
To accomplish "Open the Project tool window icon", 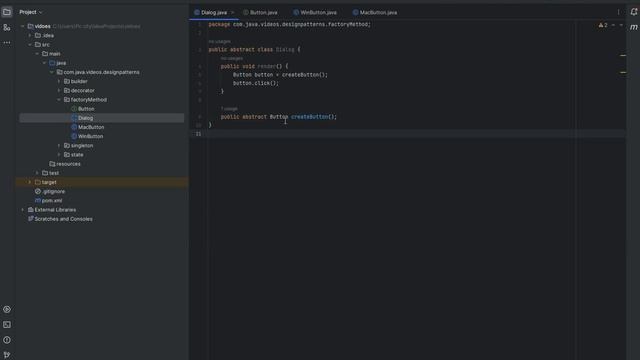I will click(x=7, y=12).
